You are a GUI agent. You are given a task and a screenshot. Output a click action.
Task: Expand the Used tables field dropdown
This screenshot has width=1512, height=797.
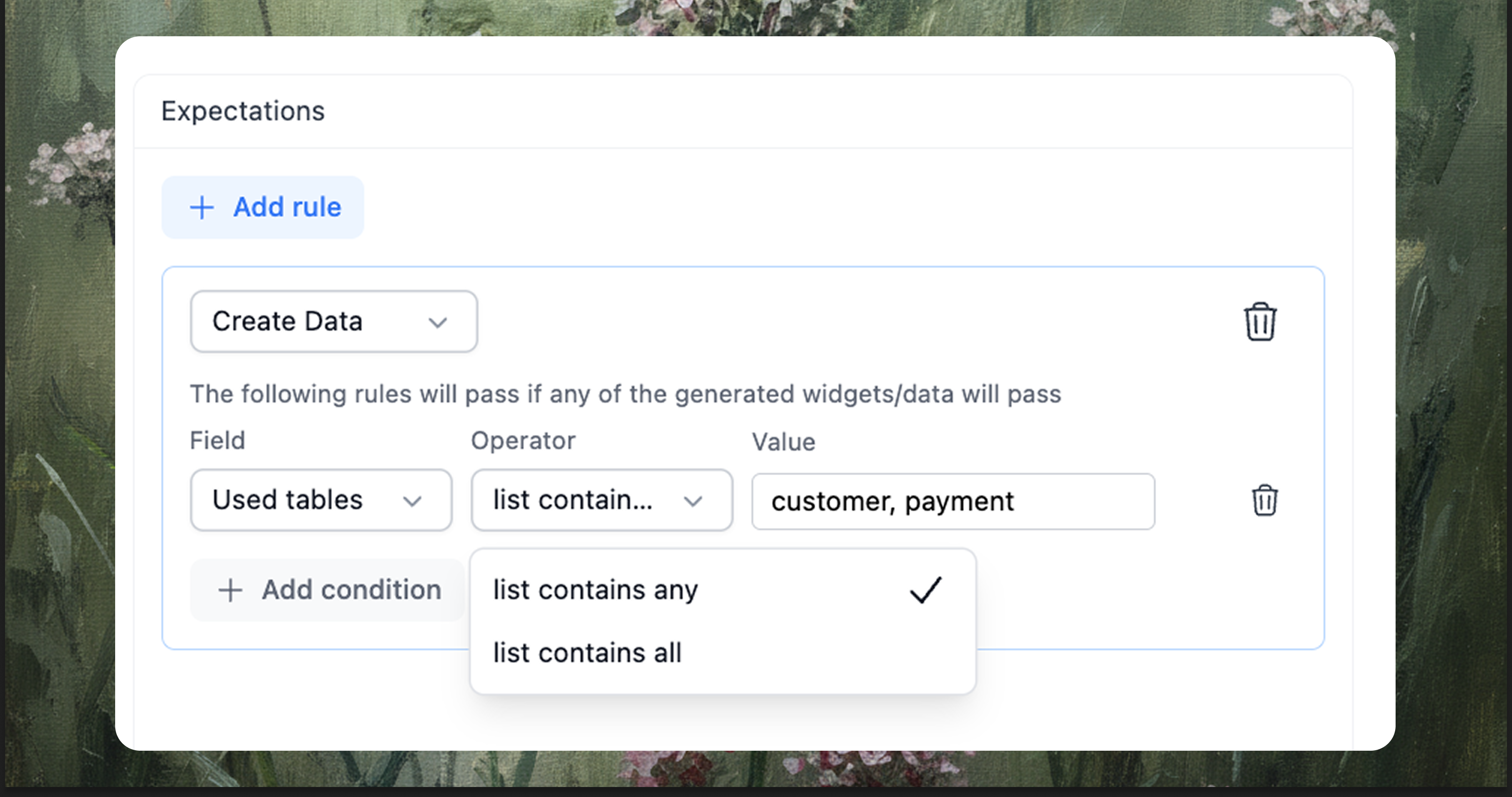tap(320, 500)
